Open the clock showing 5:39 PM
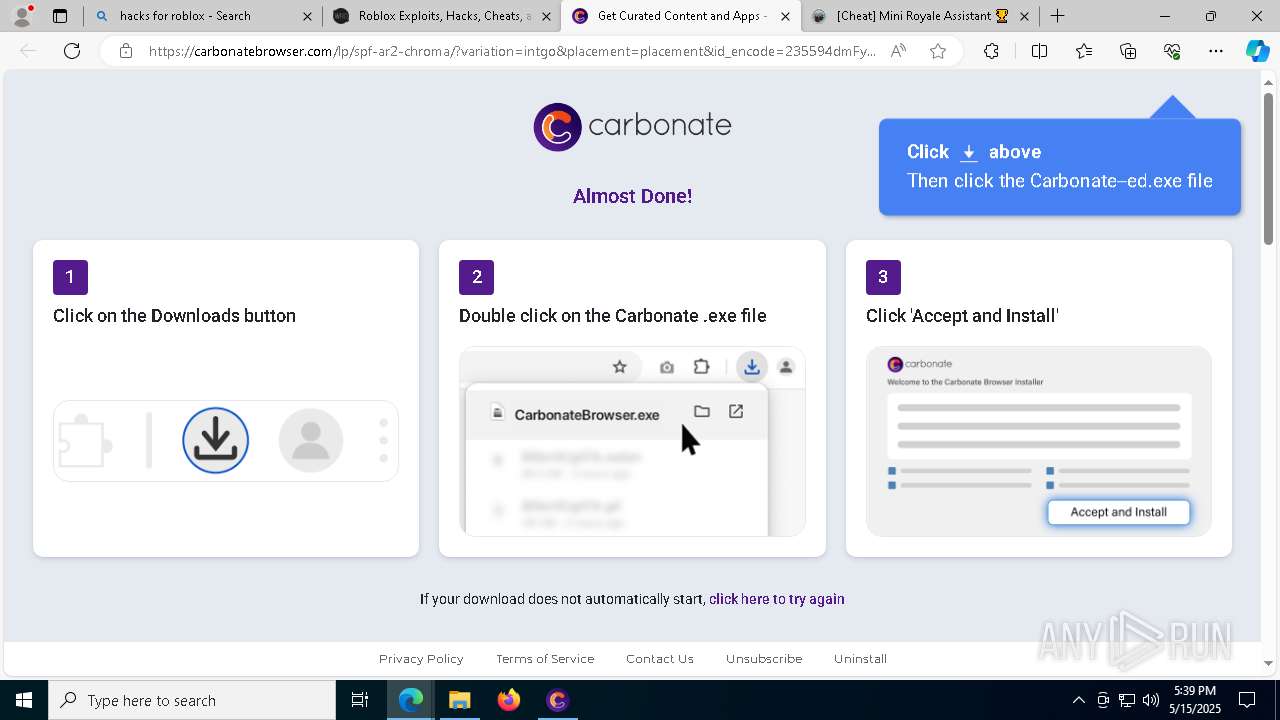This screenshot has height=720, width=1280. pyautogui.click(x=1195, y=700)
